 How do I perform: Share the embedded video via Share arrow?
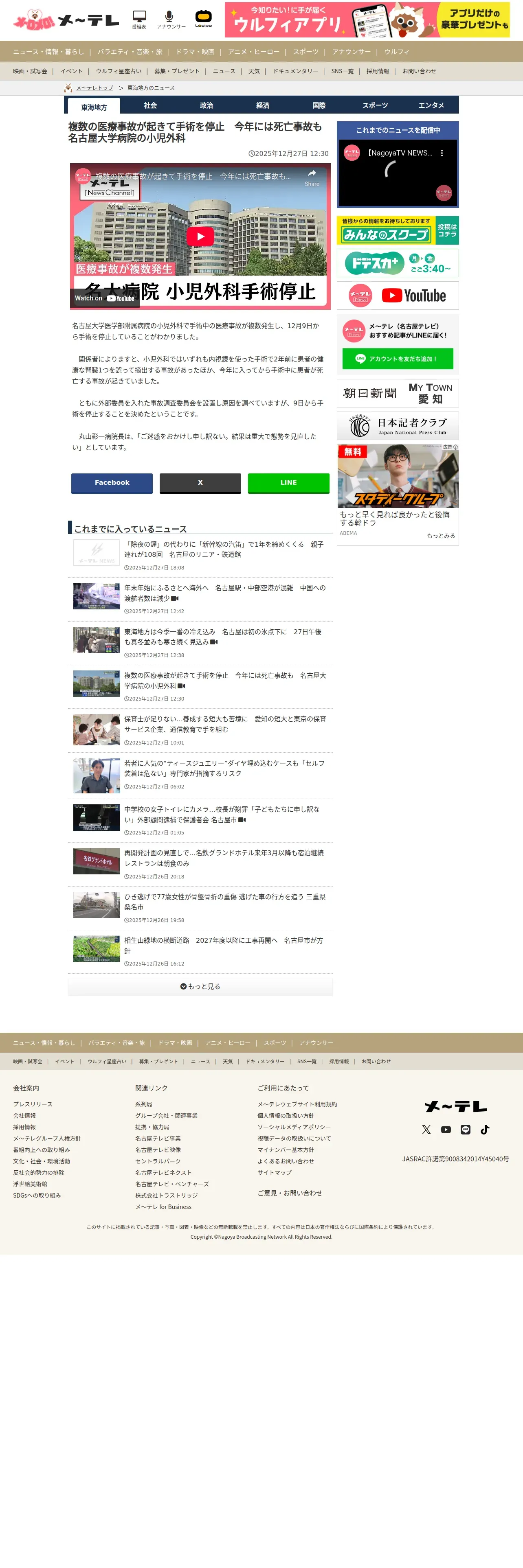[x=312, y=177]
